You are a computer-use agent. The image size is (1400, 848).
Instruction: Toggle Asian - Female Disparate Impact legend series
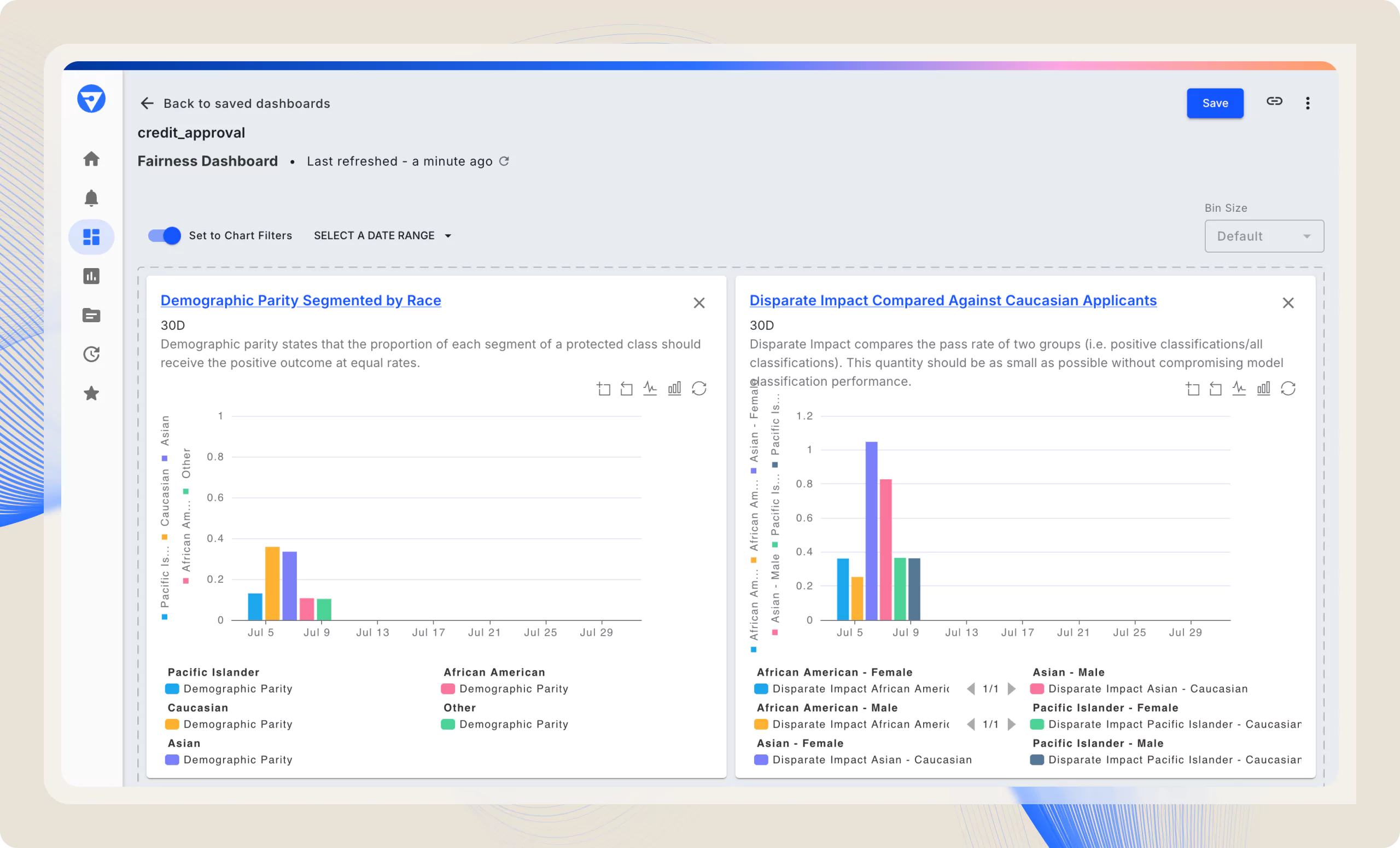(863, 760)
